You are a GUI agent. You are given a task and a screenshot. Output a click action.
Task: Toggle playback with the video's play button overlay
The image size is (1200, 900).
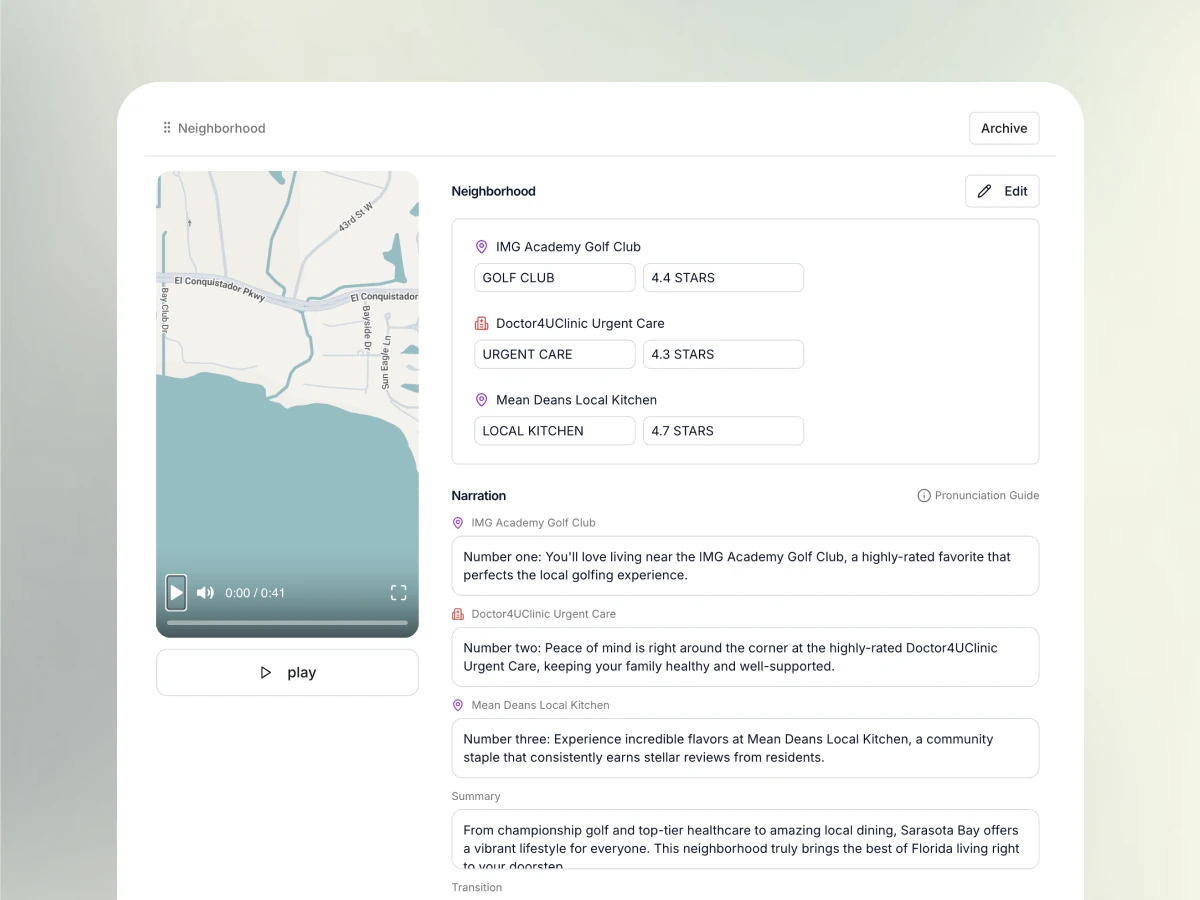click(176, 592)
